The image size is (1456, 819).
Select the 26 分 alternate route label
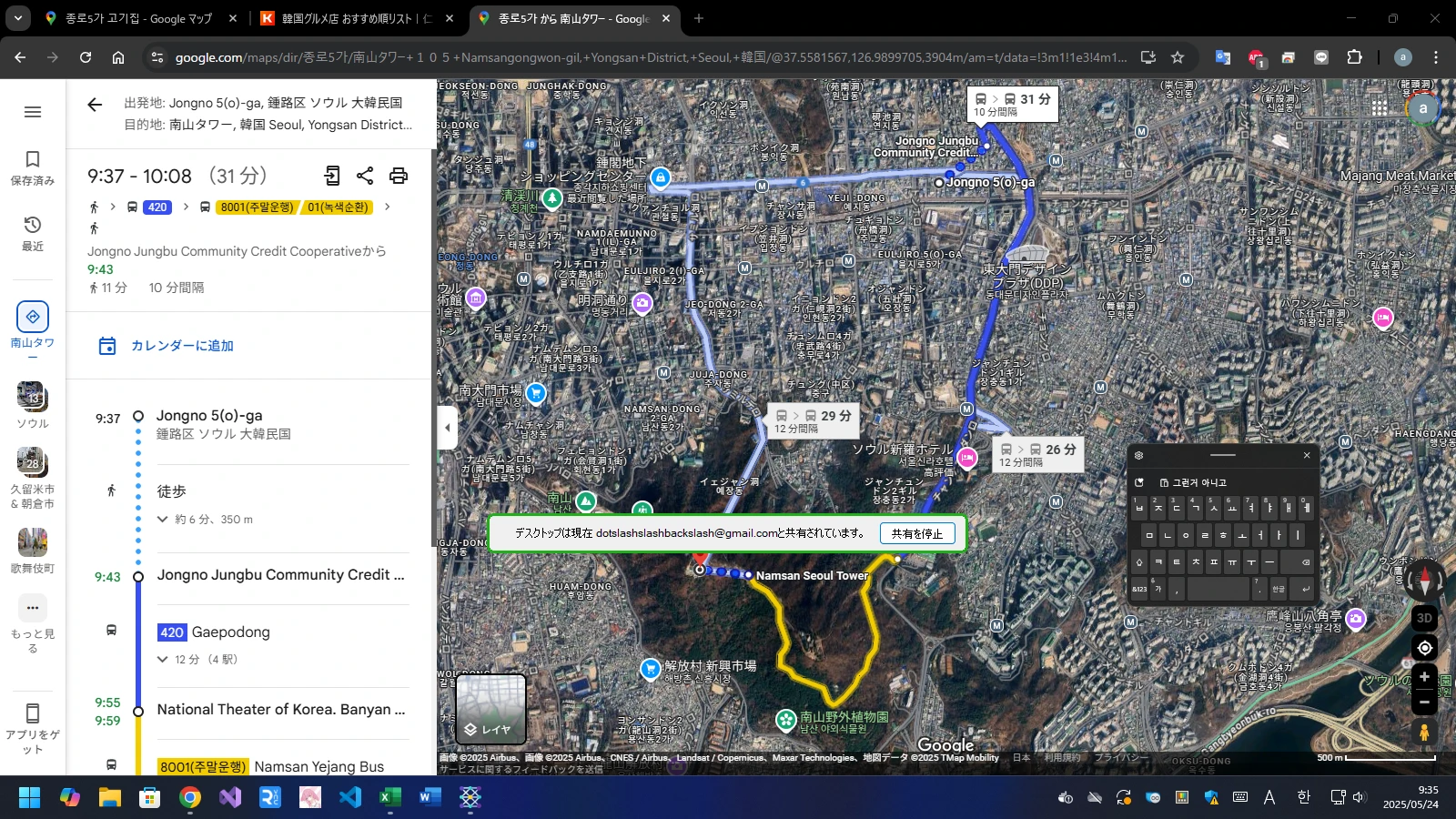click(x=1038, y=455)
